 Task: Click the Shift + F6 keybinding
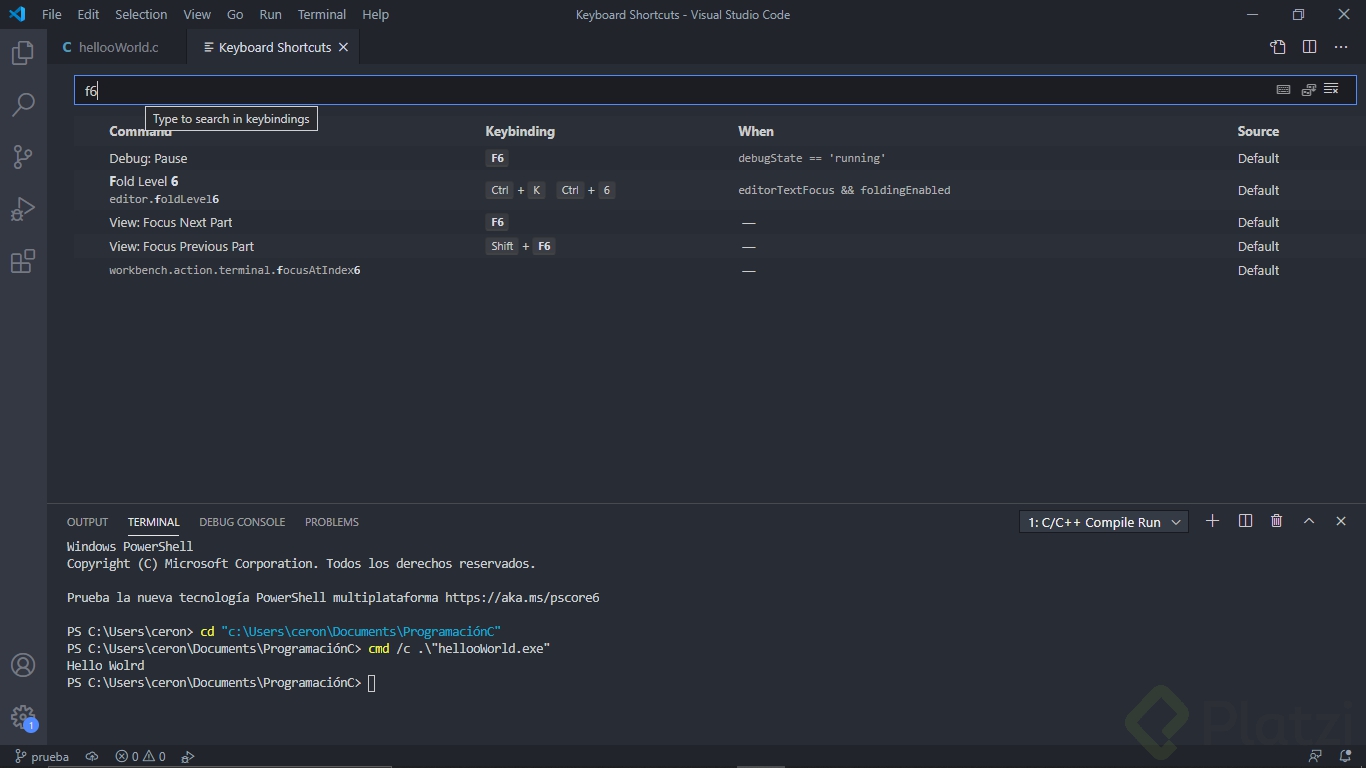[520, 246]
